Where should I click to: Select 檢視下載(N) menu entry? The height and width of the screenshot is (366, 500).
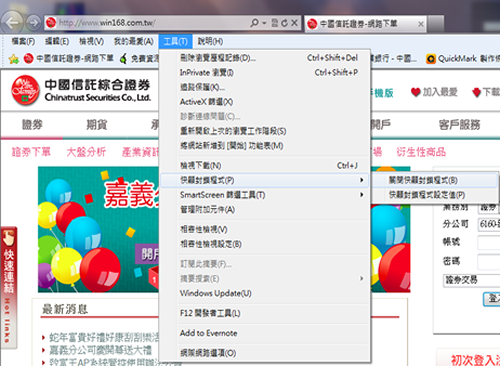click(x=265, y=166)
